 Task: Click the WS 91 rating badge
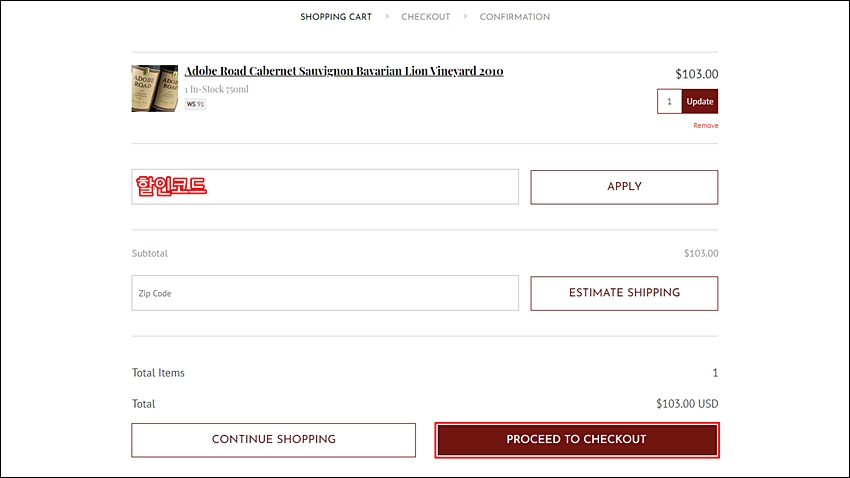(x=195, y=104)
